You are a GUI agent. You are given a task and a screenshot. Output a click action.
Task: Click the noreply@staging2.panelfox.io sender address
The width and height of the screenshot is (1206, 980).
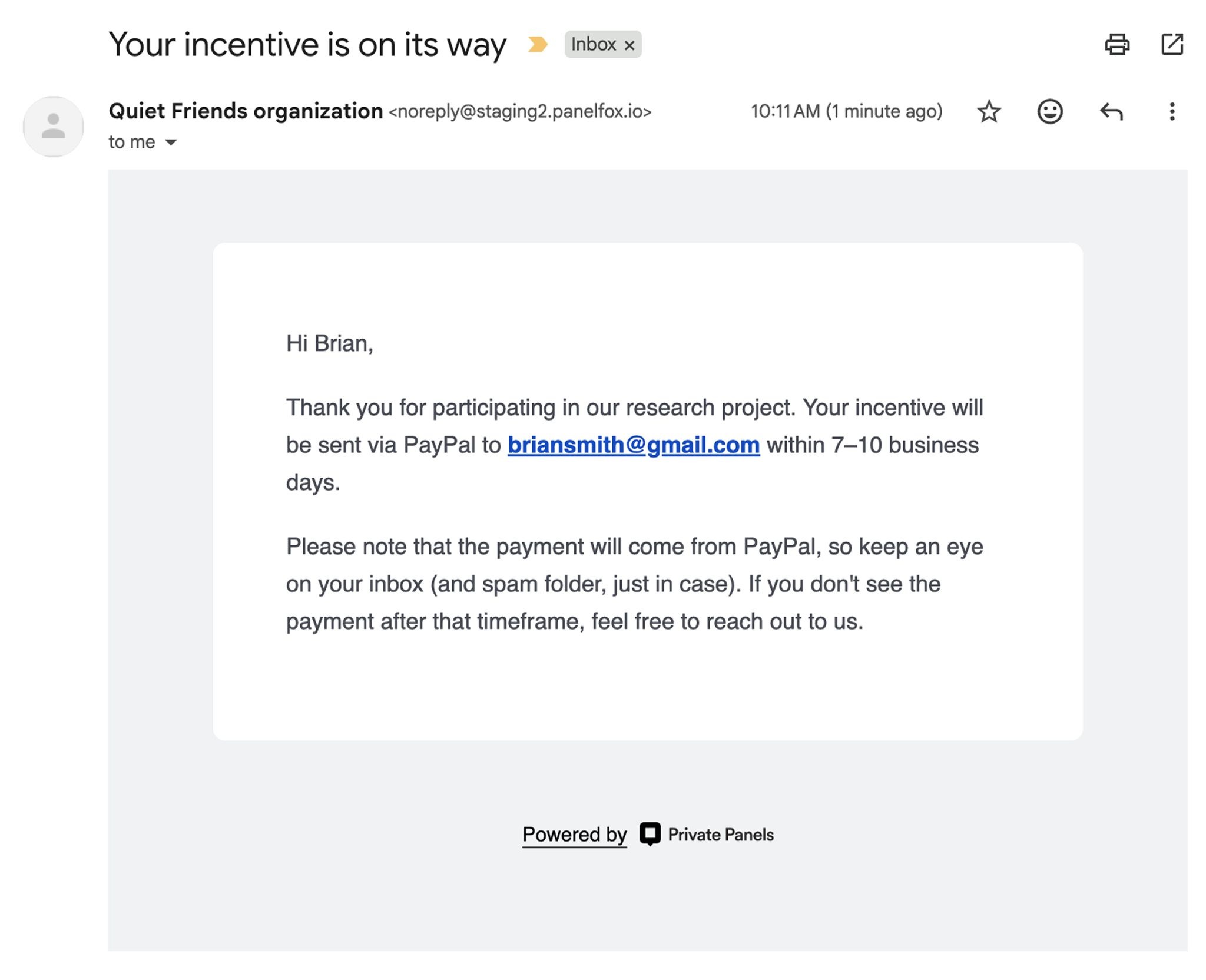pos(520,112)
